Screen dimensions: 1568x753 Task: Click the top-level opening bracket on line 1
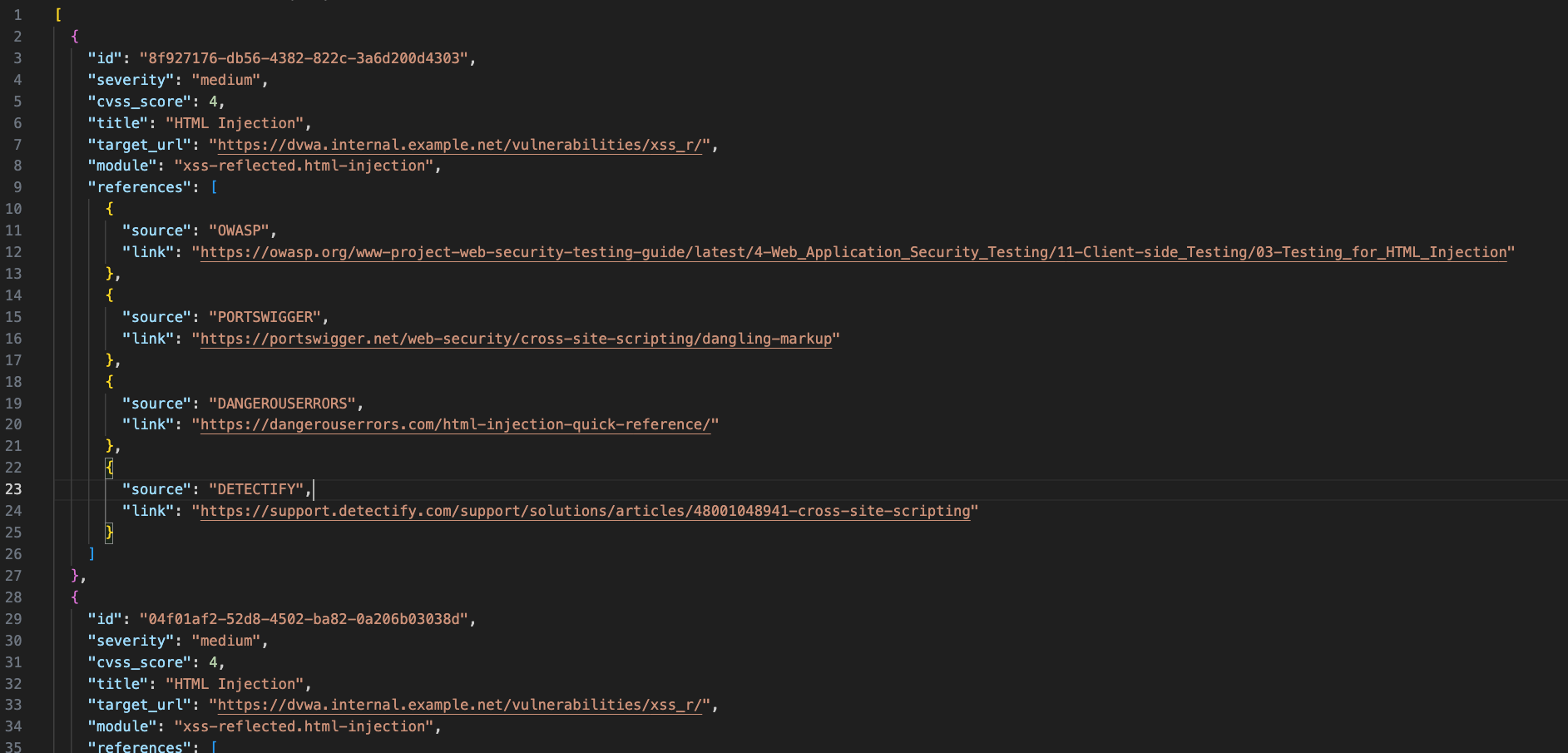58,15
